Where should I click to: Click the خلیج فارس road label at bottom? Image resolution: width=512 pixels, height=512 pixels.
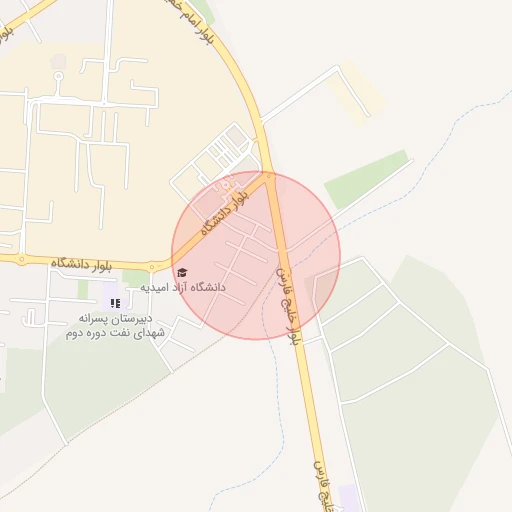[323, 486]
